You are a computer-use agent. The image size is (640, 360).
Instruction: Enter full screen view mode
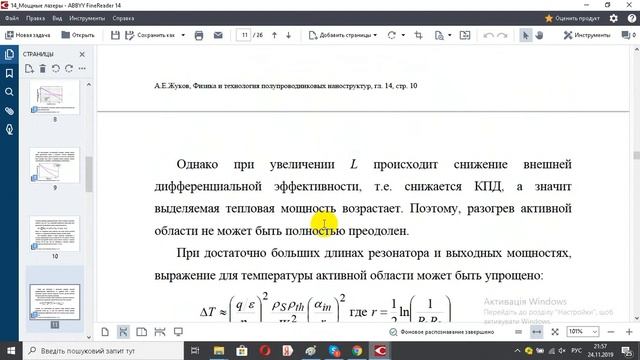(178, 332)
